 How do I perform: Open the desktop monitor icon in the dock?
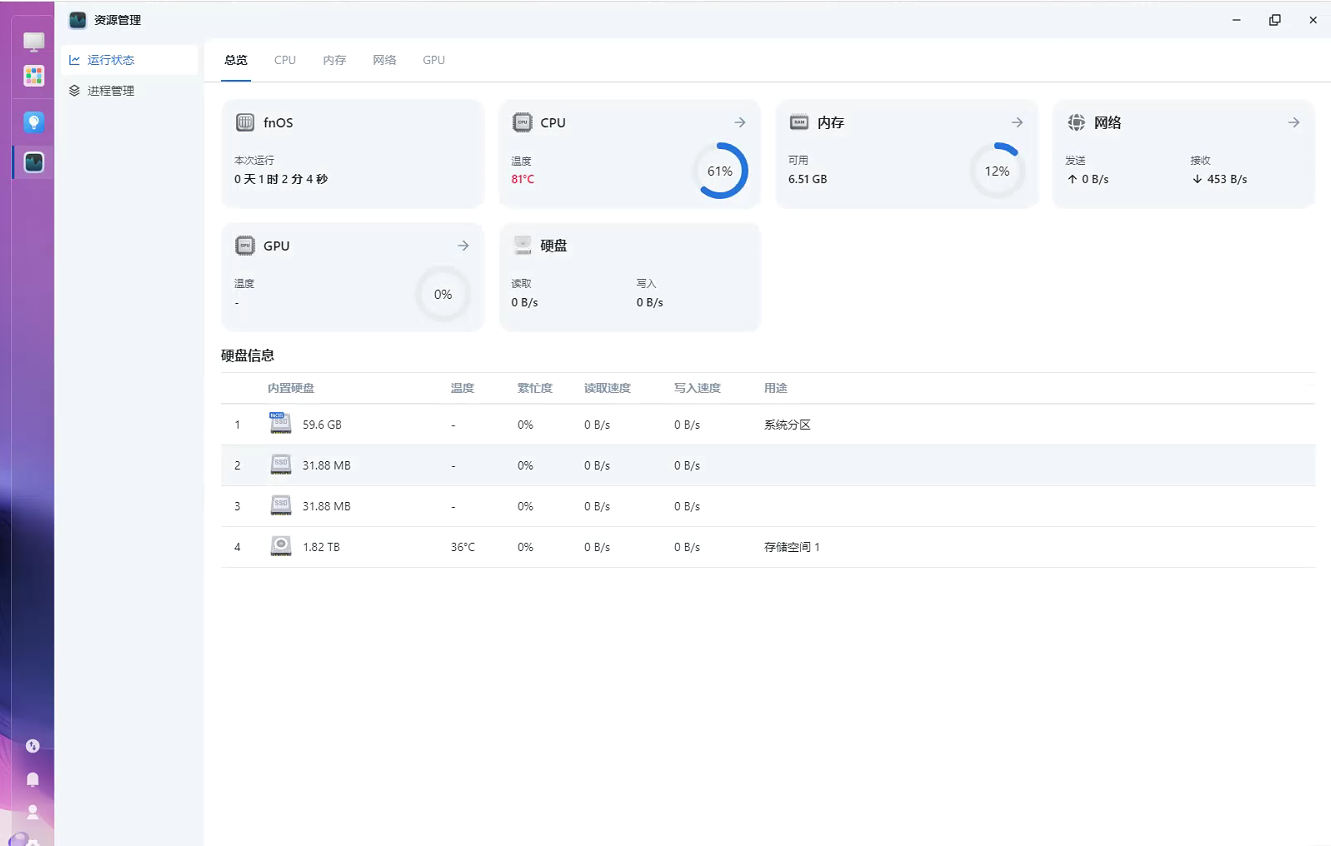pyautogui.click(x=34, y=42)
